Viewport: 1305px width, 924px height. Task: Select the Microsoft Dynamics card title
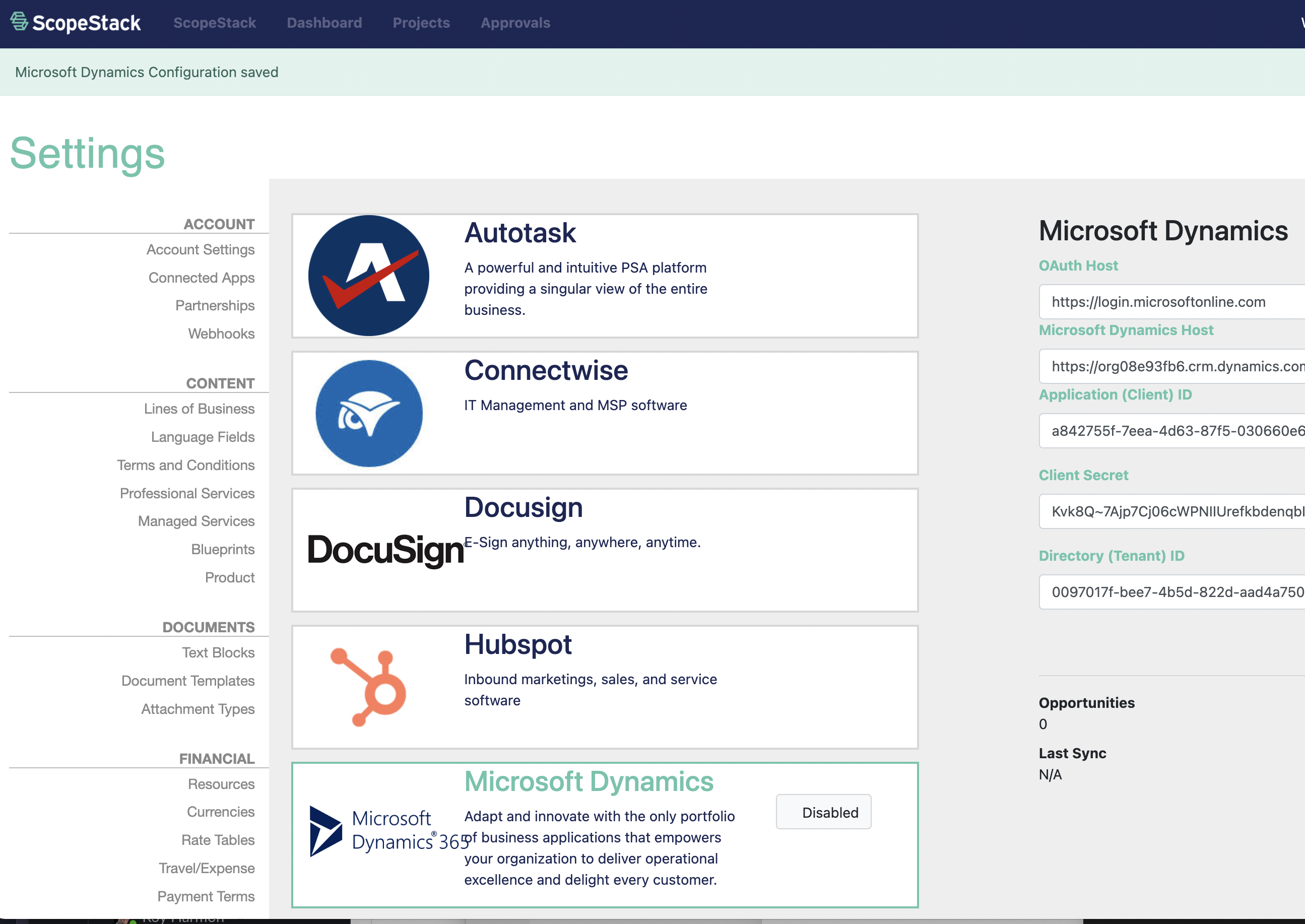click(589, 782)
